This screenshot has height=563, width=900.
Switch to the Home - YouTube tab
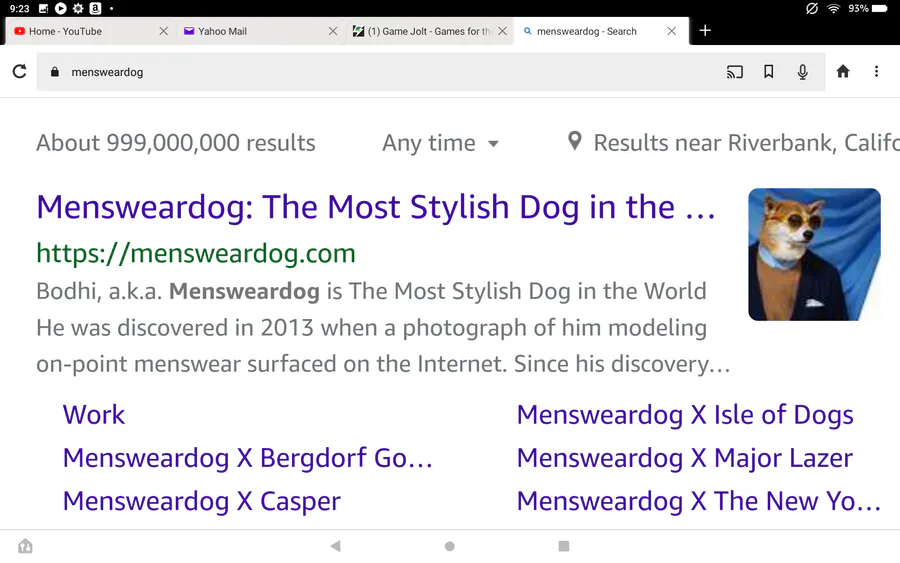pos(89,31)
